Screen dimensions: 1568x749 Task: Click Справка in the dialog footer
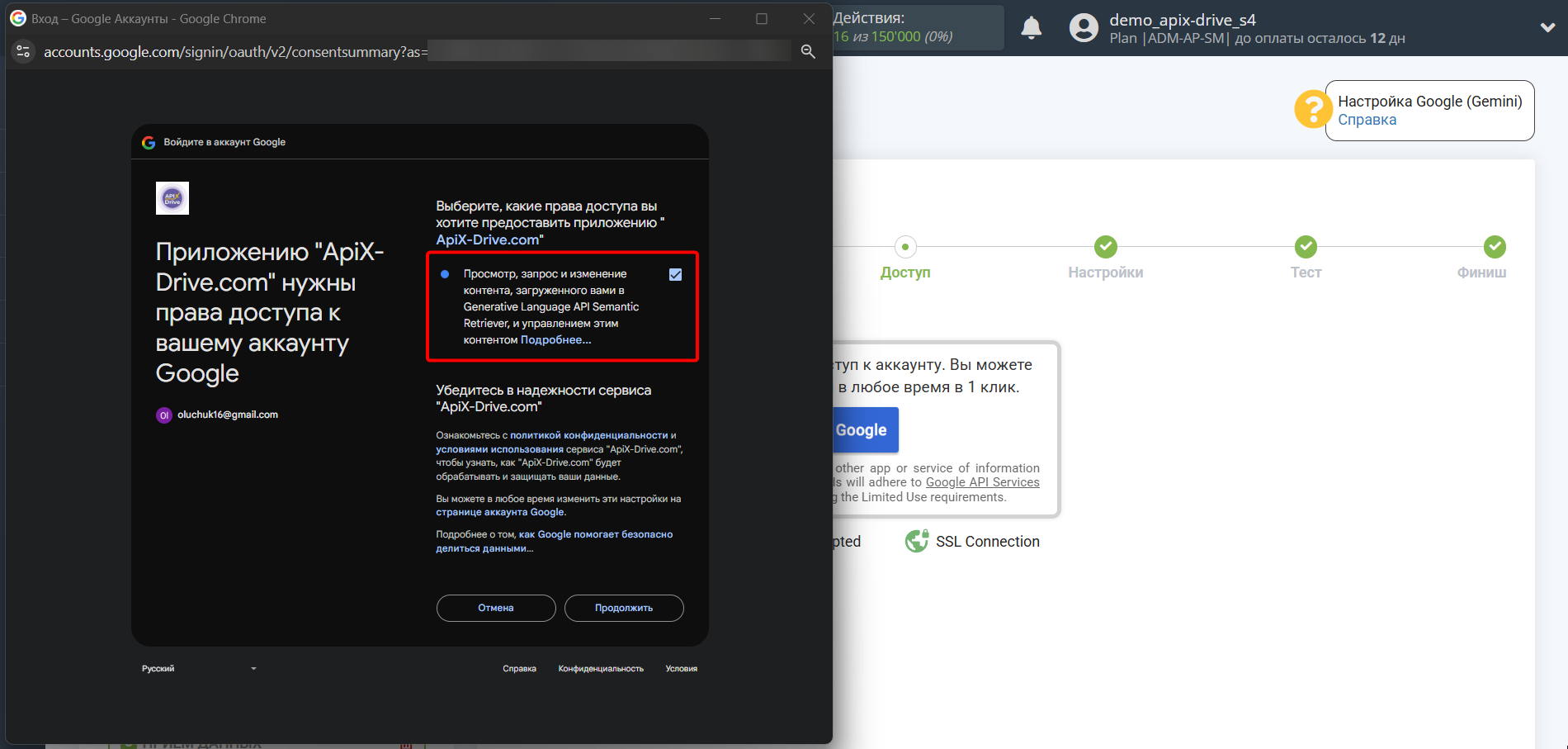519,668
